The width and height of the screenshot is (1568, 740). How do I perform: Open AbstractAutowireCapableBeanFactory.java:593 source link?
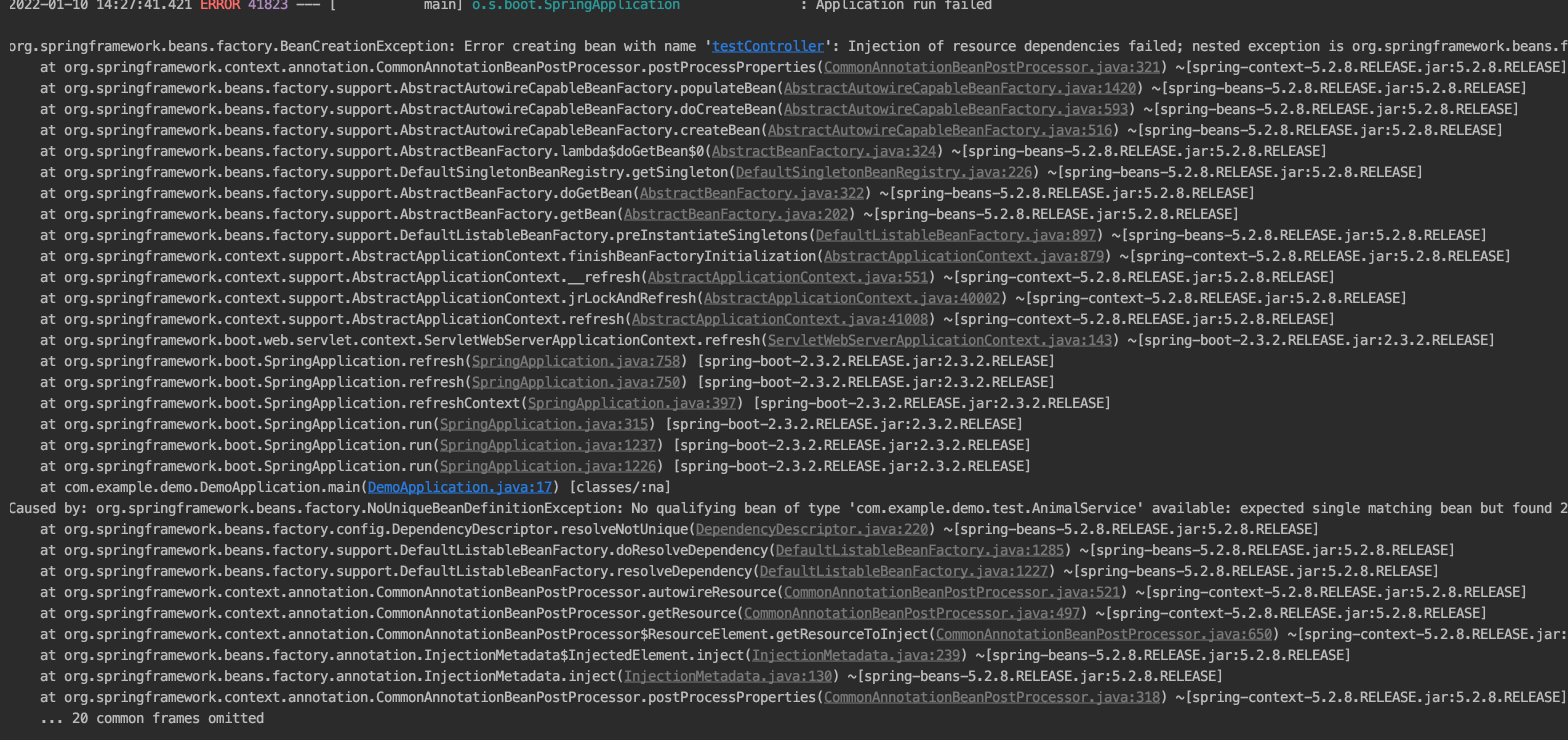pos(955,109)
